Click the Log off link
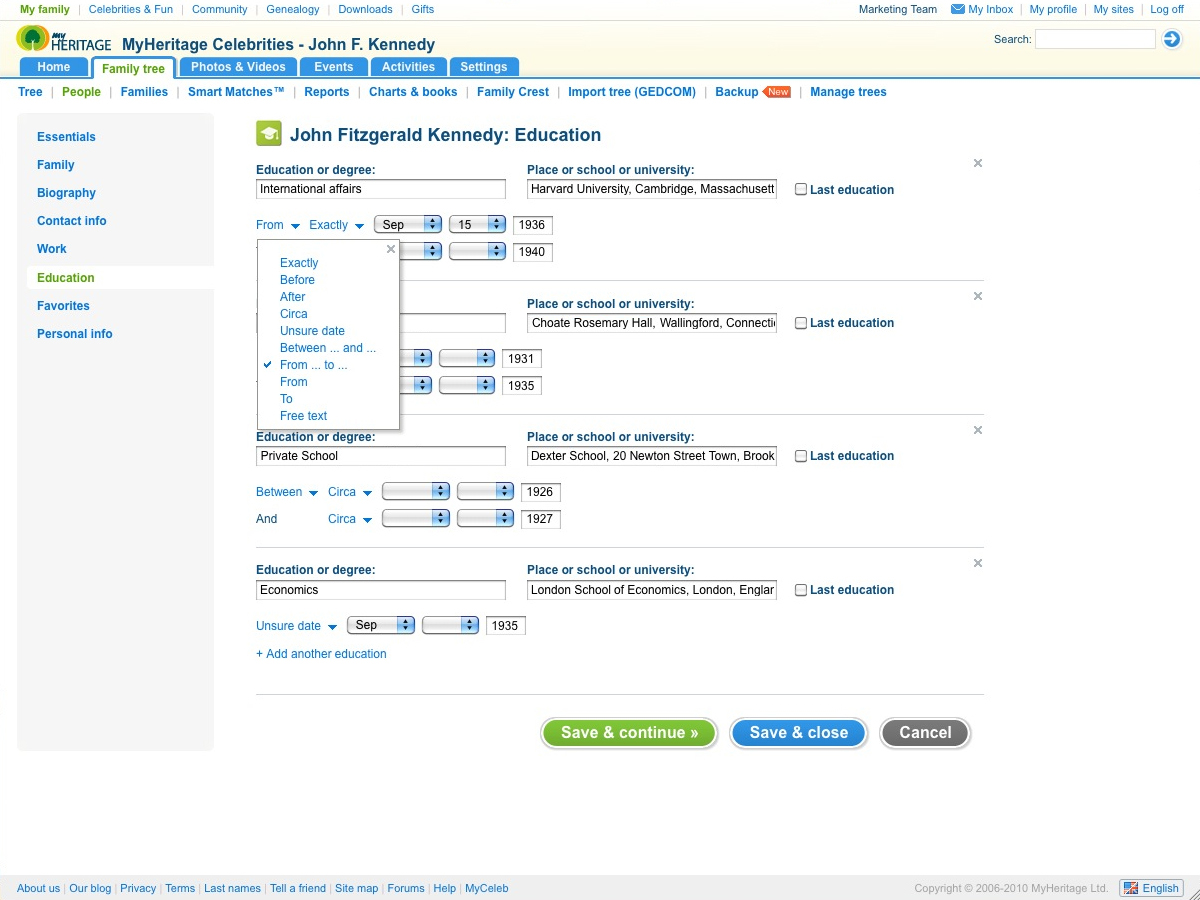1200x900 pixels. point(1167,9)
